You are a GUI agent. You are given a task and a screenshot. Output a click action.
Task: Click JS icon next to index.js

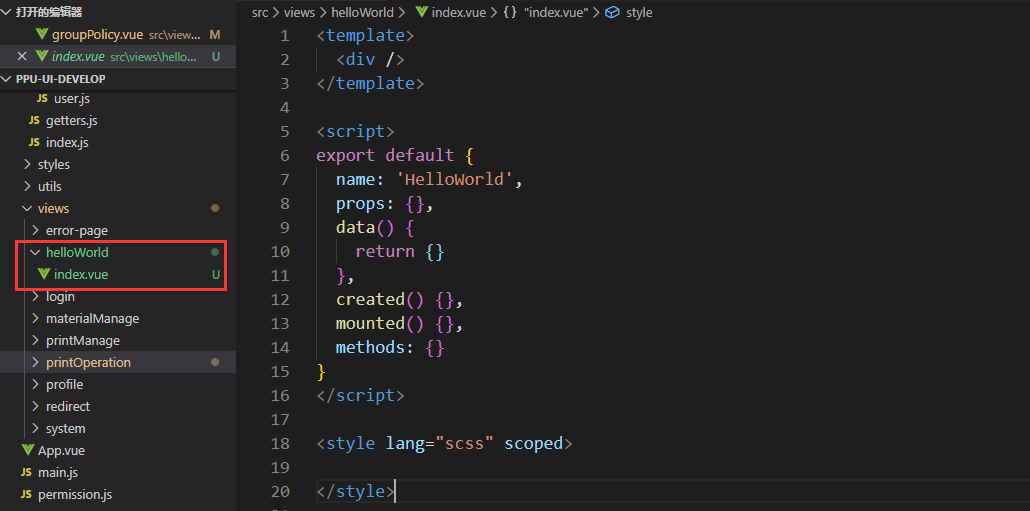[34, 143]
